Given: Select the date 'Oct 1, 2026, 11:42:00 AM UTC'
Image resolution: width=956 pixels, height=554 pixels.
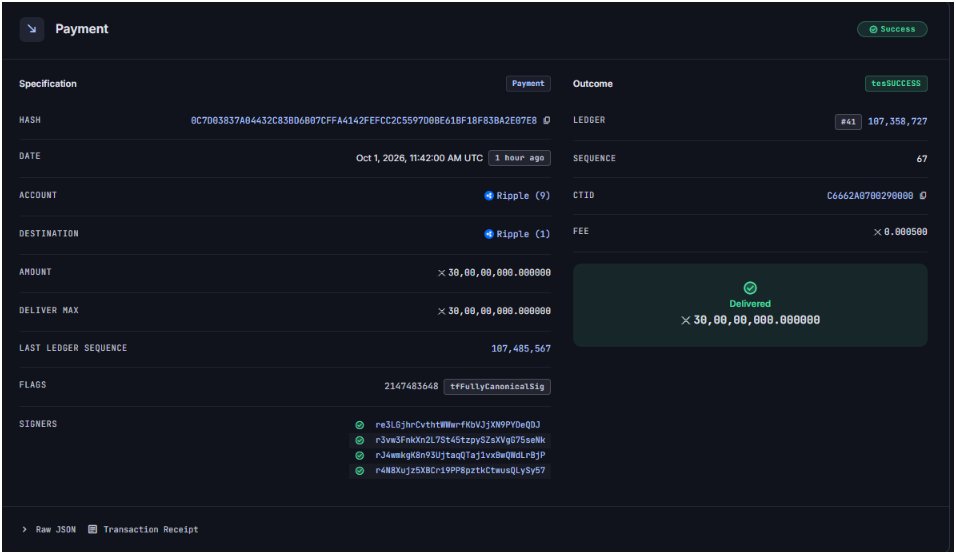Looking at the screenshot, I should click(x=419, y=158).
